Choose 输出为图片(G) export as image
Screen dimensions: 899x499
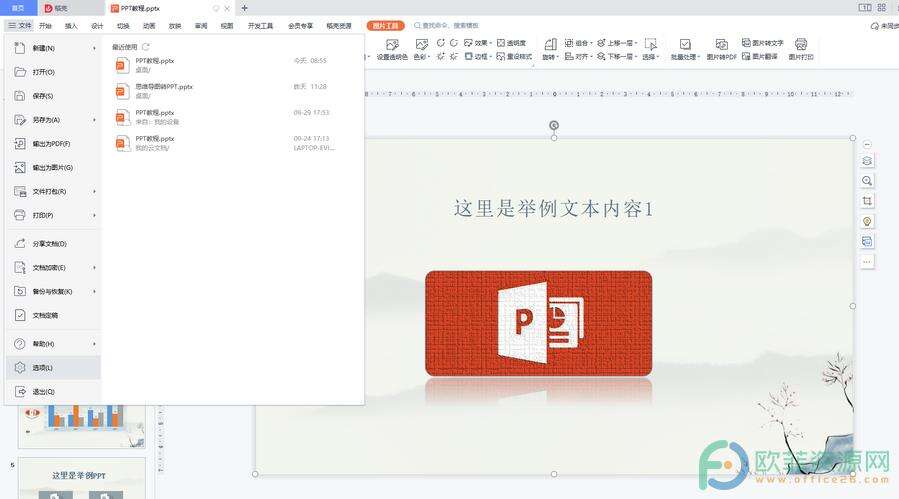[53, 168]
